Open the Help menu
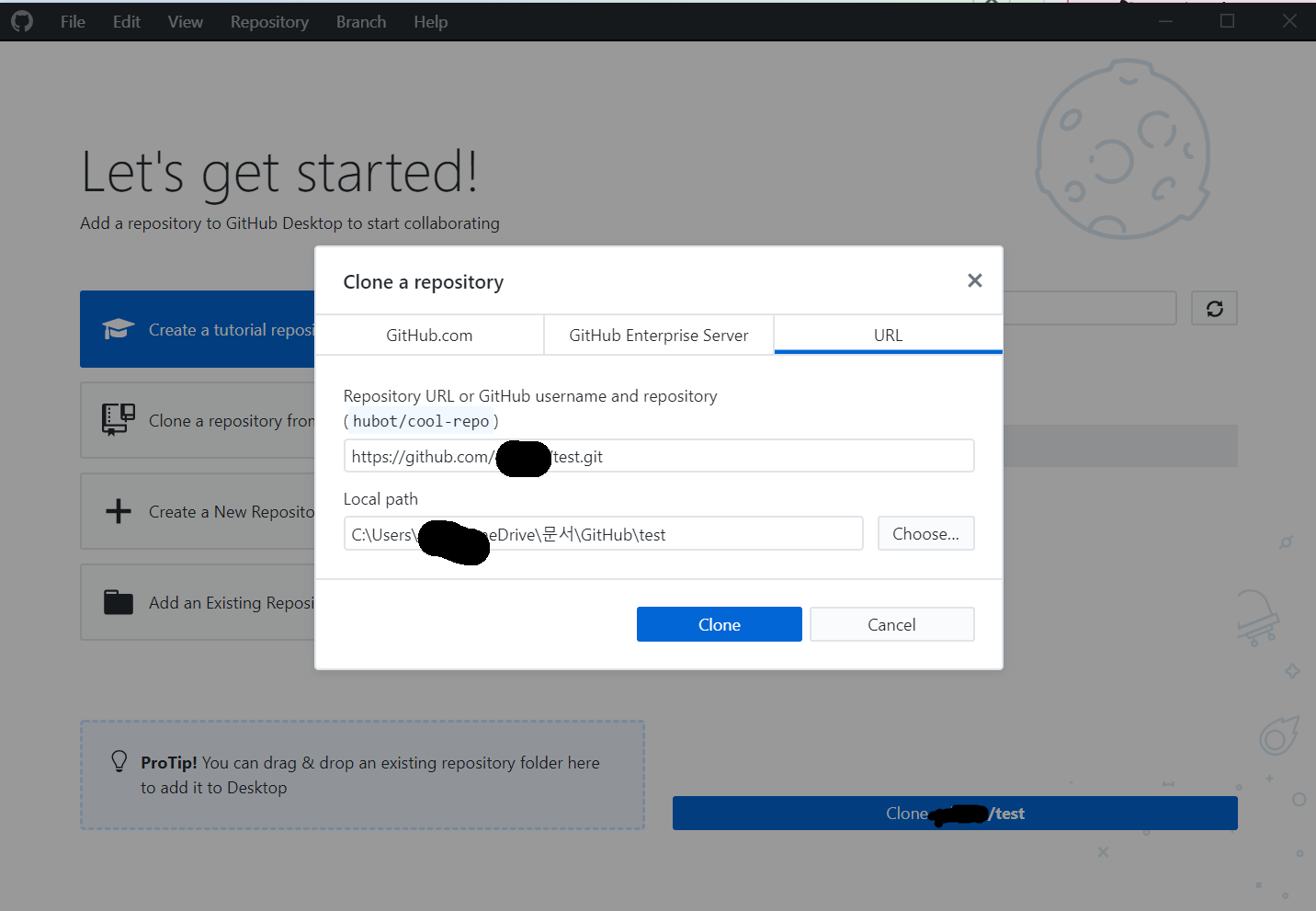This screenshot has width=1316, height=911. click(430, 22)
